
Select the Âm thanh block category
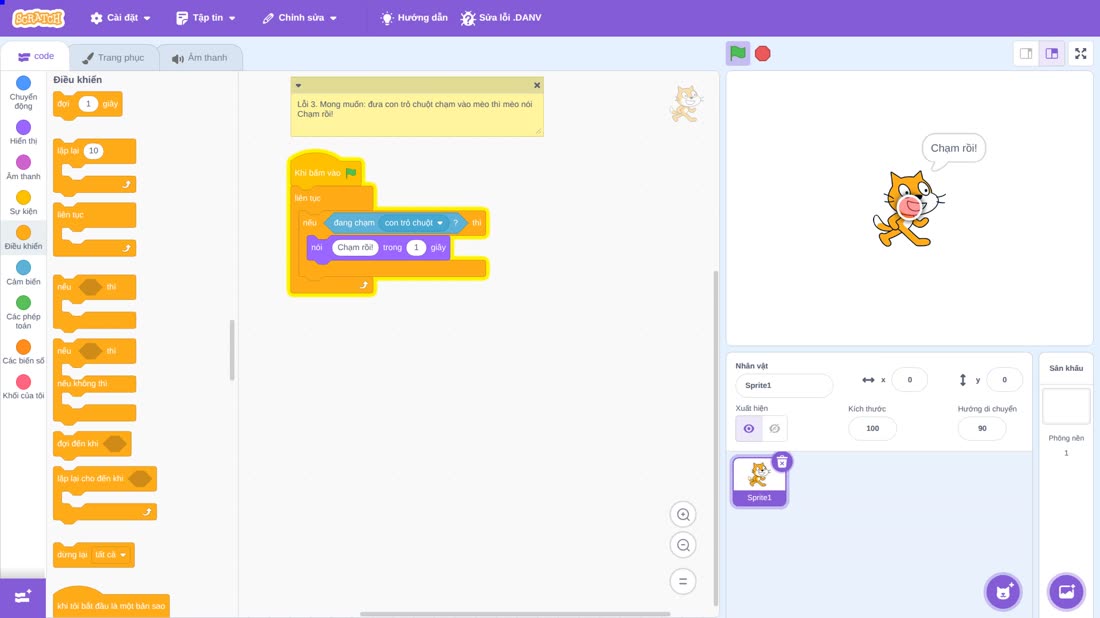(23, 168)
